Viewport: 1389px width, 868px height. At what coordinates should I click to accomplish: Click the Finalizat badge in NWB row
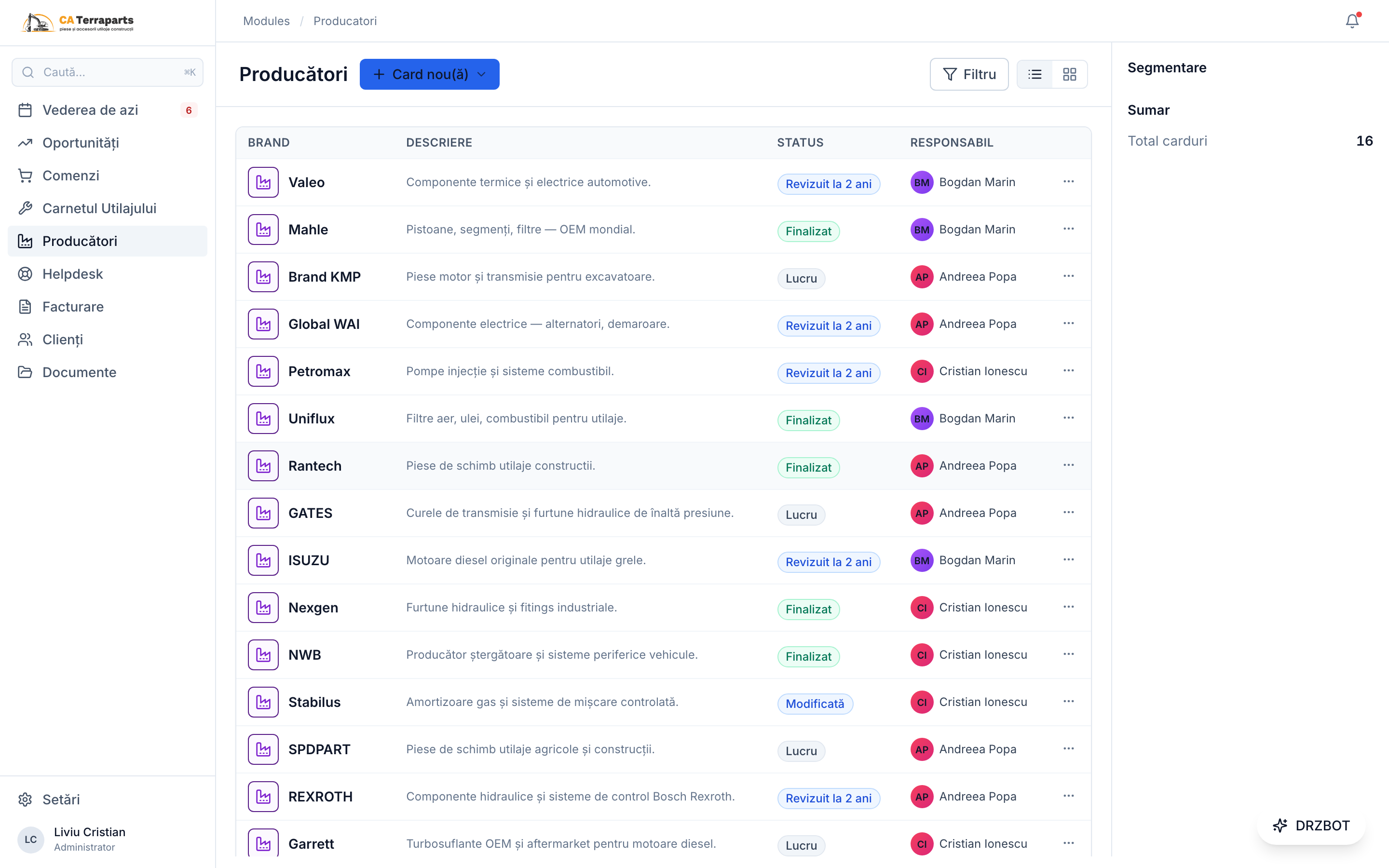[808, 657]
